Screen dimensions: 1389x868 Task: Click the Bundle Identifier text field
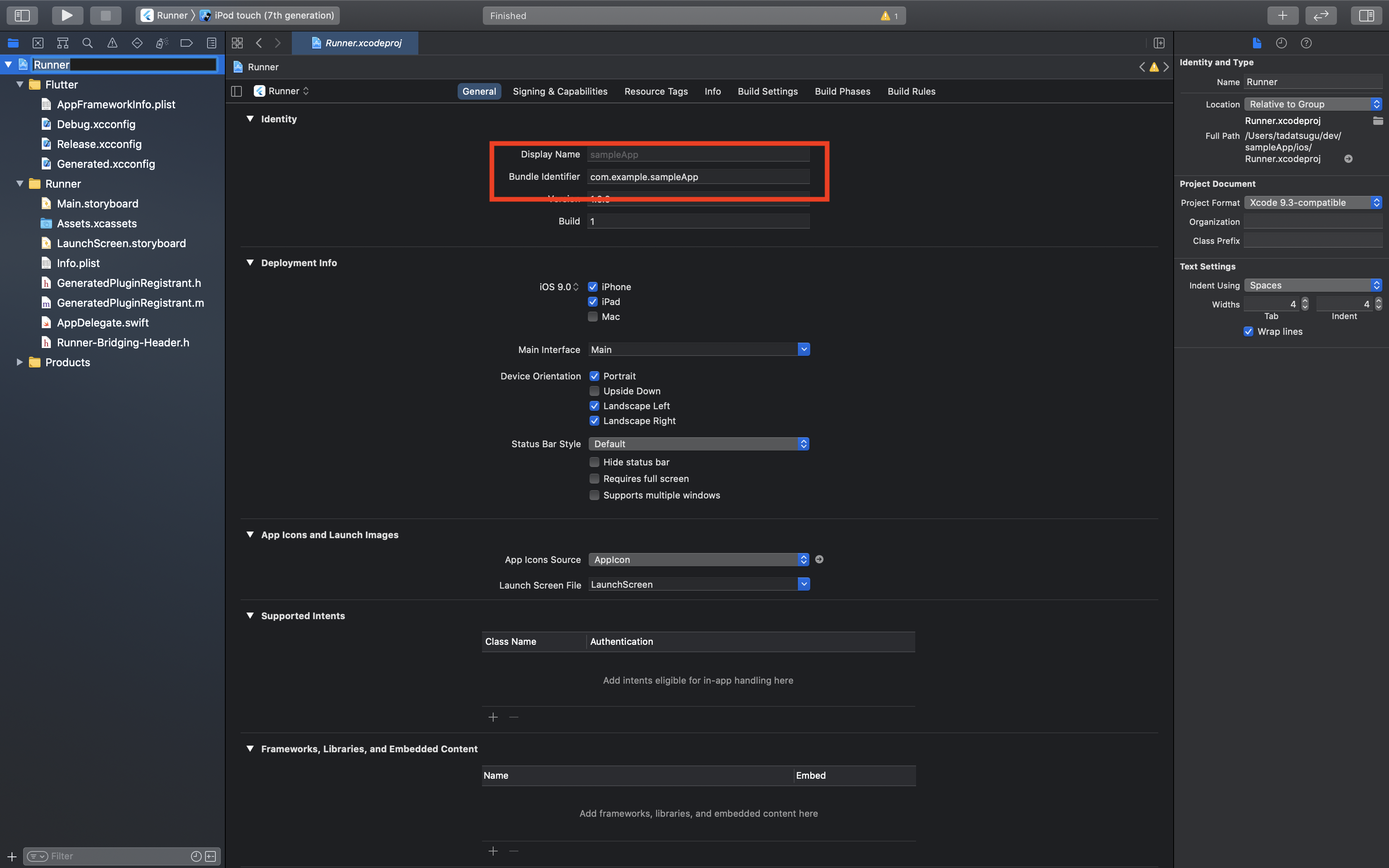698,177
